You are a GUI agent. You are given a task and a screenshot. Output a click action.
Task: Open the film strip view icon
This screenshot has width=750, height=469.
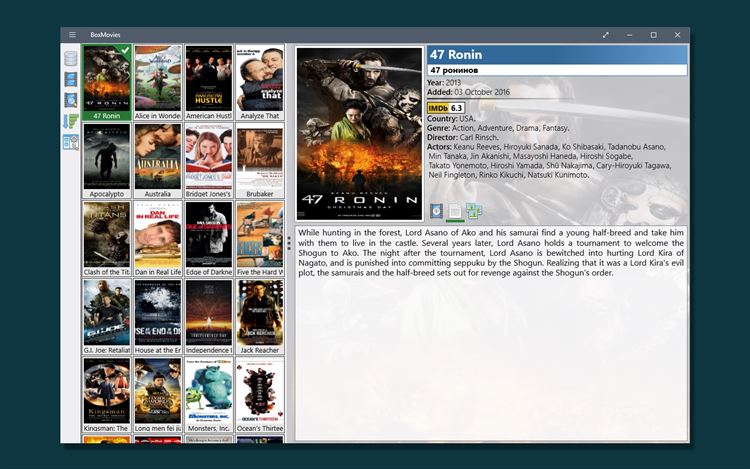click(71, 79)
